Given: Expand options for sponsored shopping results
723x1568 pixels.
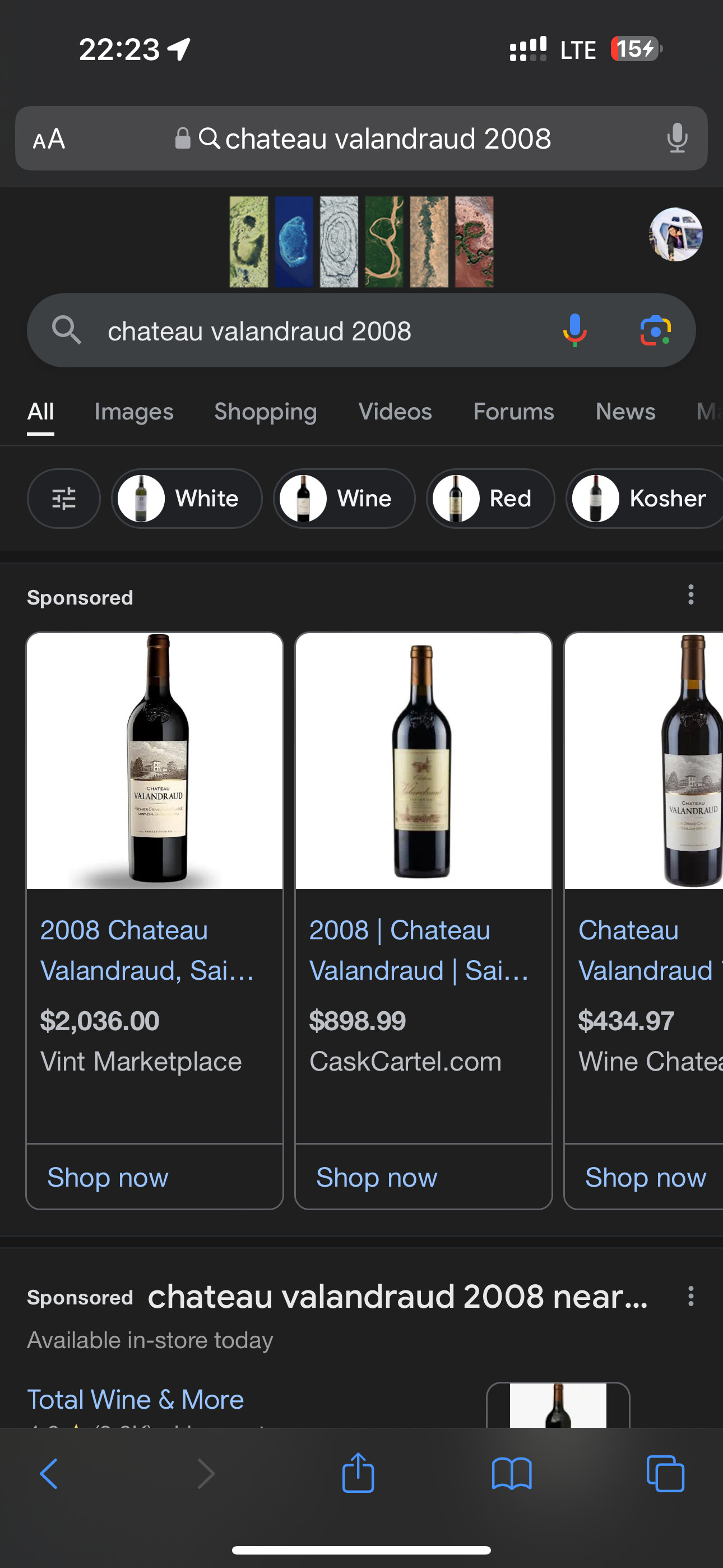Looking at the screenshot, I should (690, 594).
